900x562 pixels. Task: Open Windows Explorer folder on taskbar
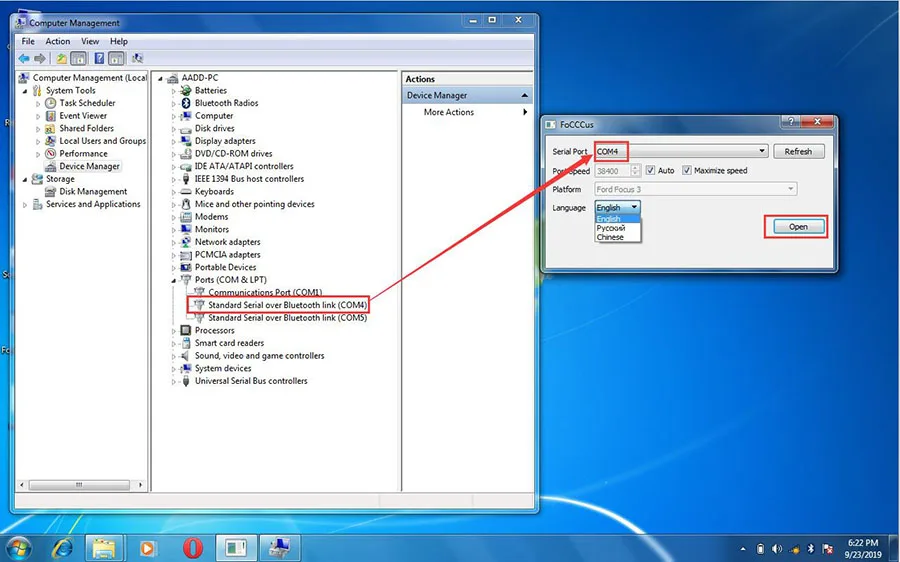(104, 549)
